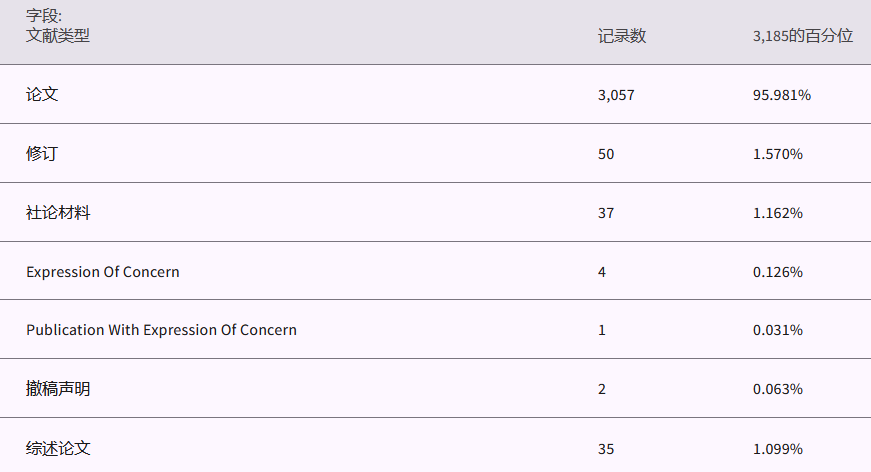Click the 1.099% percentage cell
The image size is (871, 472).
point(777,449)
